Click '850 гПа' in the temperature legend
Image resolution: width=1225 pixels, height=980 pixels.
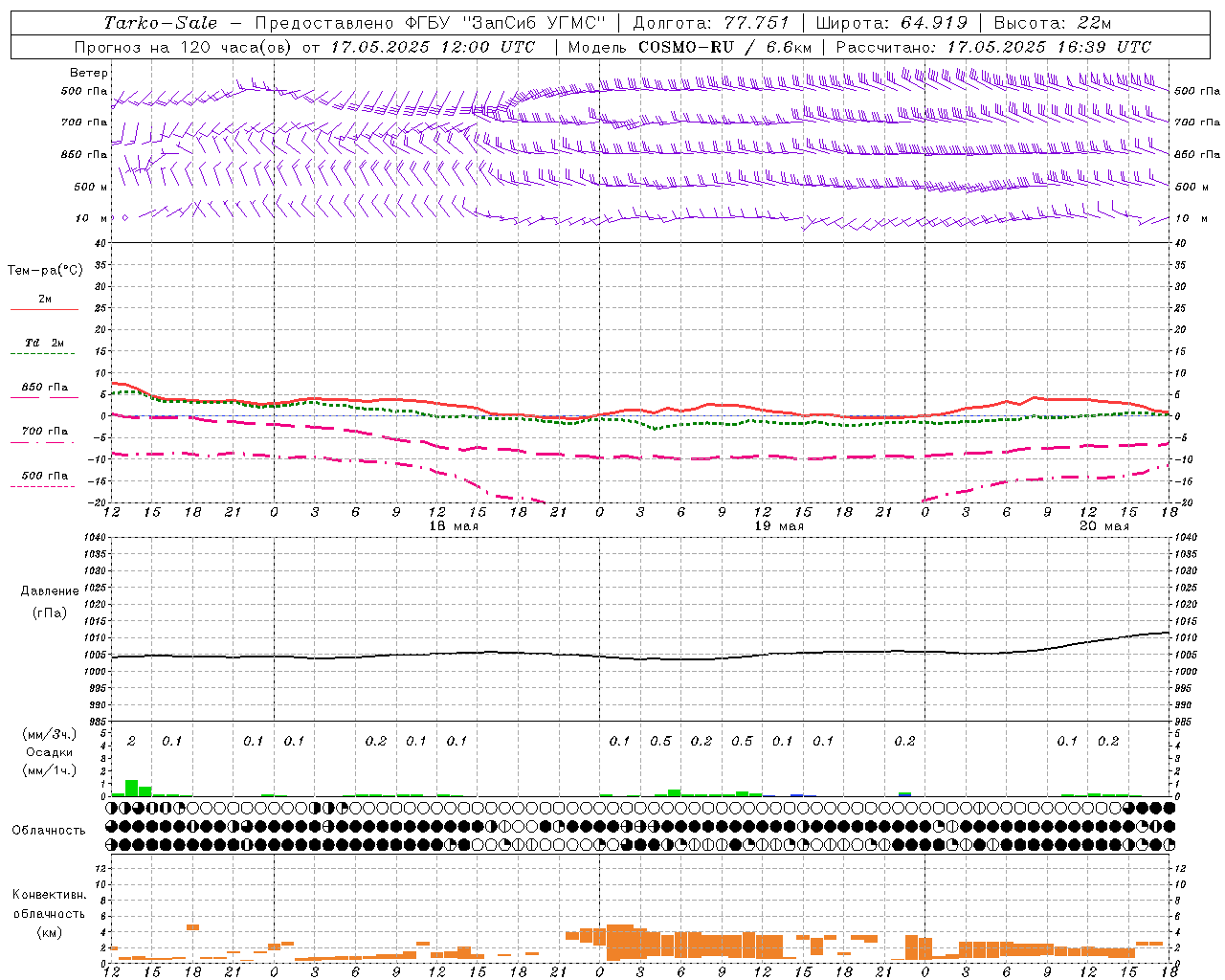pos(45,388)
